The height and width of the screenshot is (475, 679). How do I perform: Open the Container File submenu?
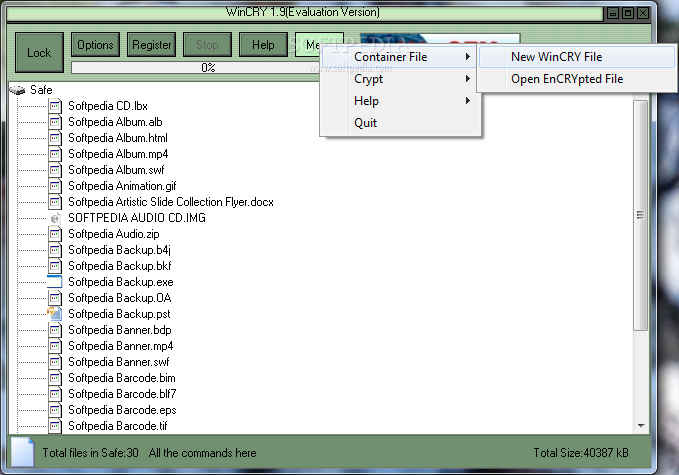click(x=401, y=57)
